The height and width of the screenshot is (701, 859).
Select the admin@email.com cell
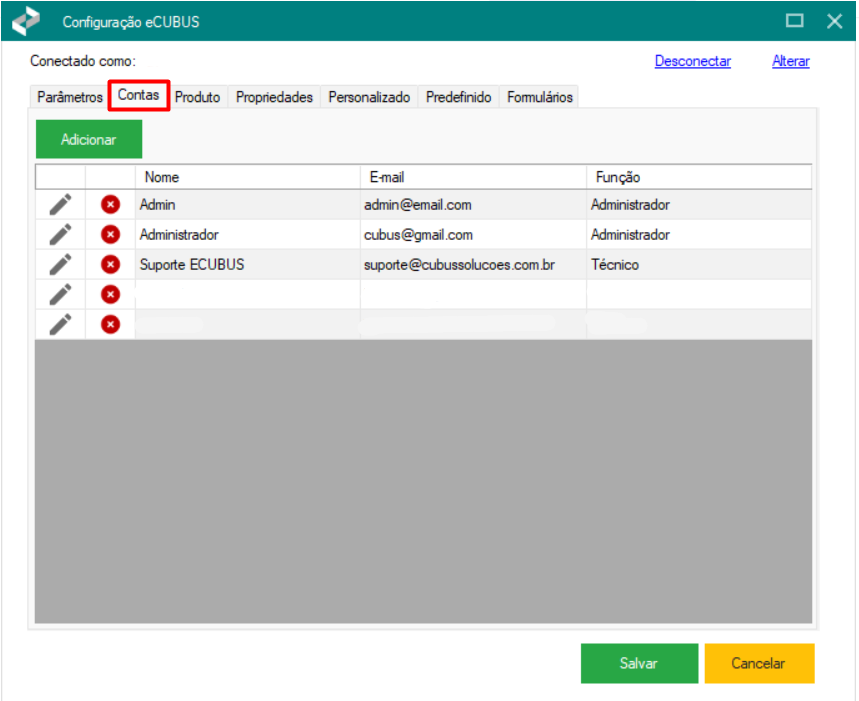472,205
